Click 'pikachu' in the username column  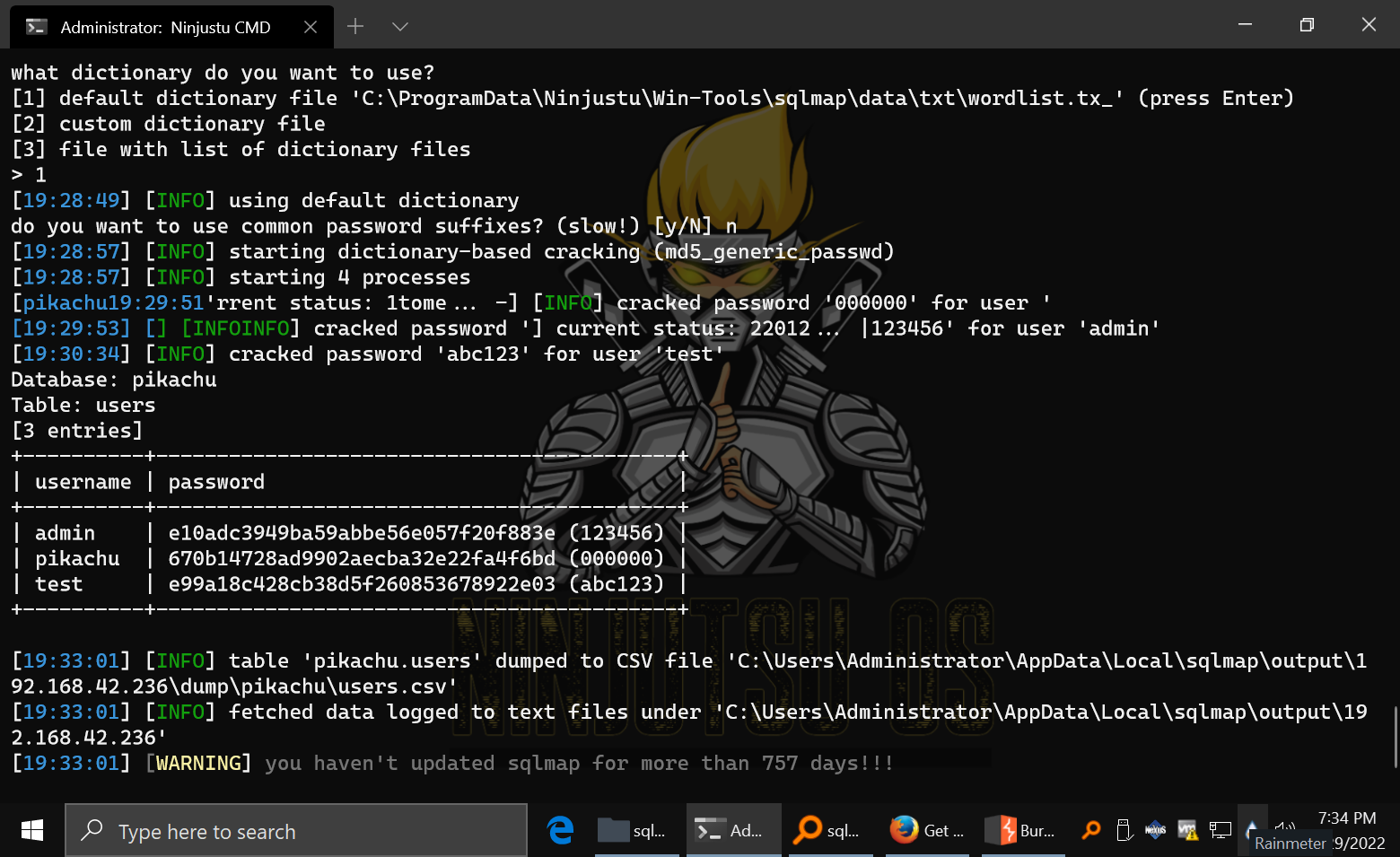pos(77,558)
